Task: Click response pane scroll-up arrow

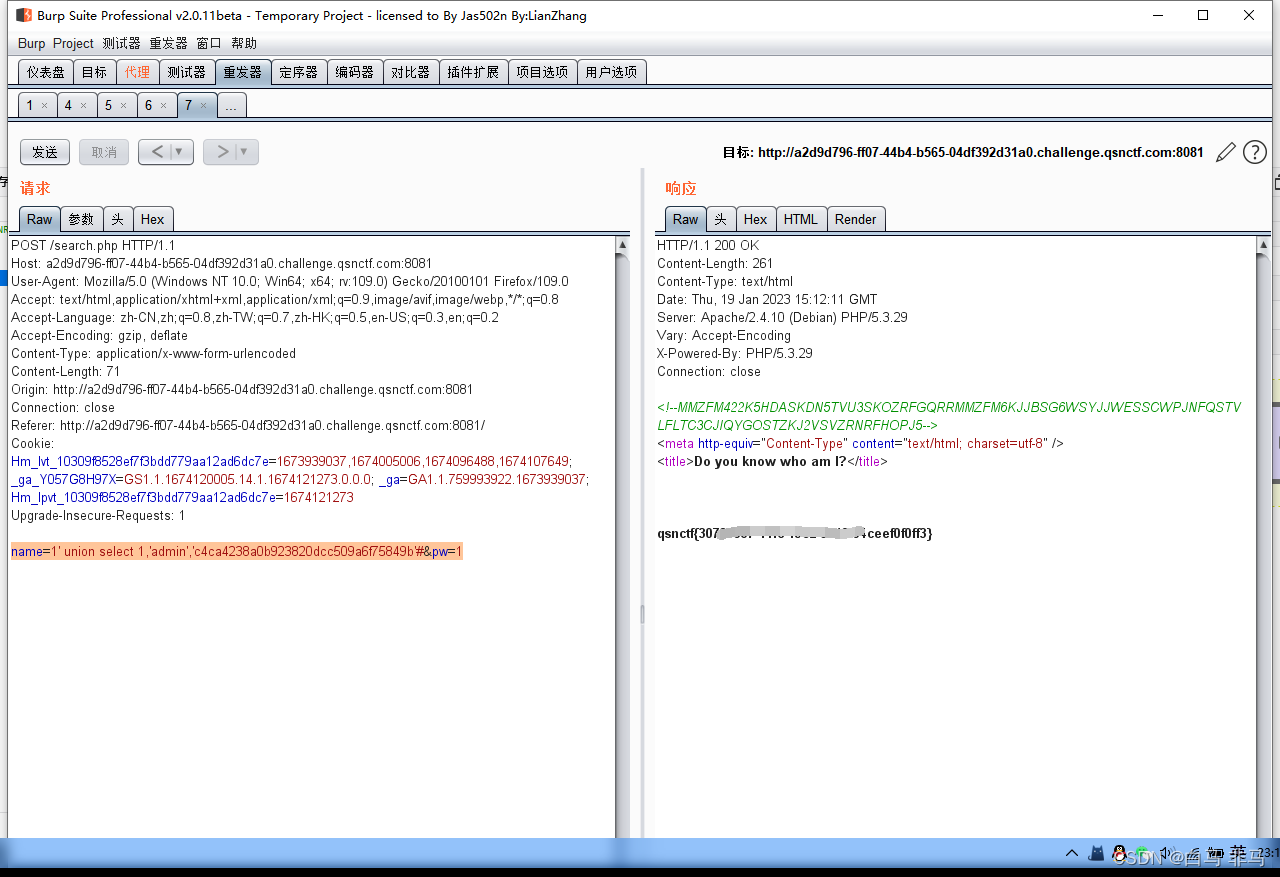Action: pos(1264,244)
